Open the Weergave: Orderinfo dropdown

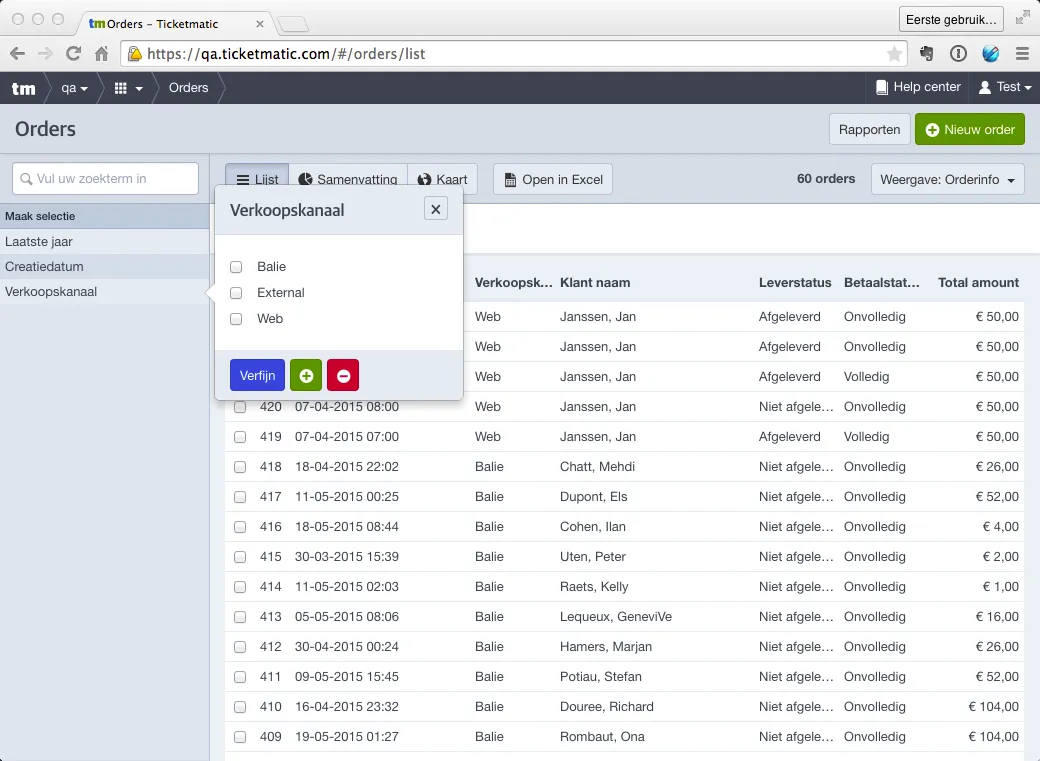(x=947, y=179)
